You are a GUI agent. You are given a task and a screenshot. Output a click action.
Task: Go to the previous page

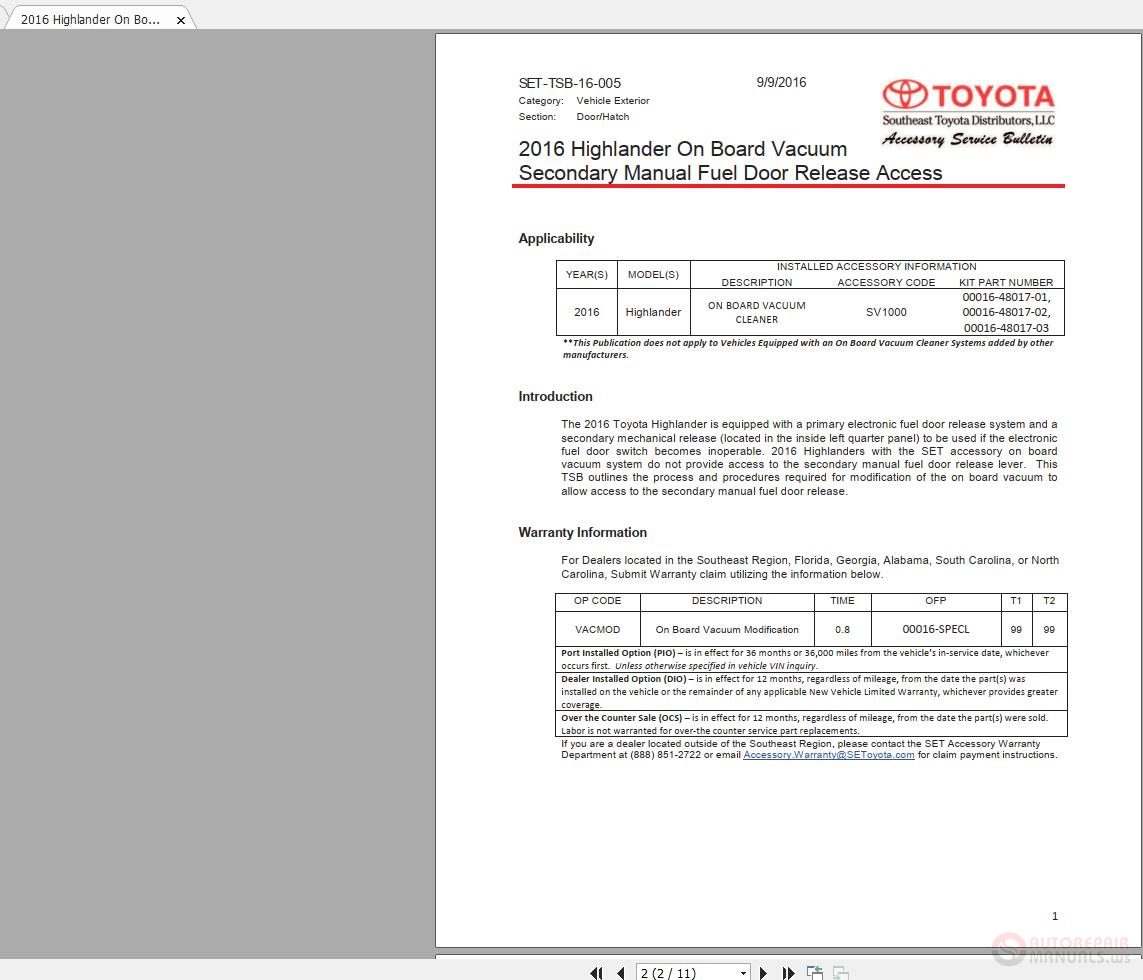click(621, 973)
